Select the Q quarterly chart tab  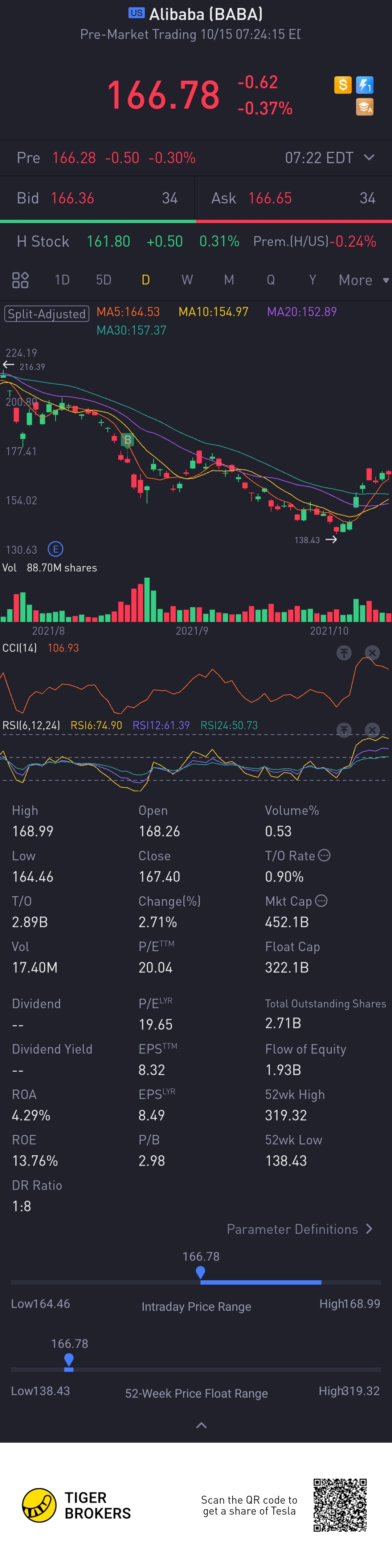pyautogui.click(x=271, y=280)
